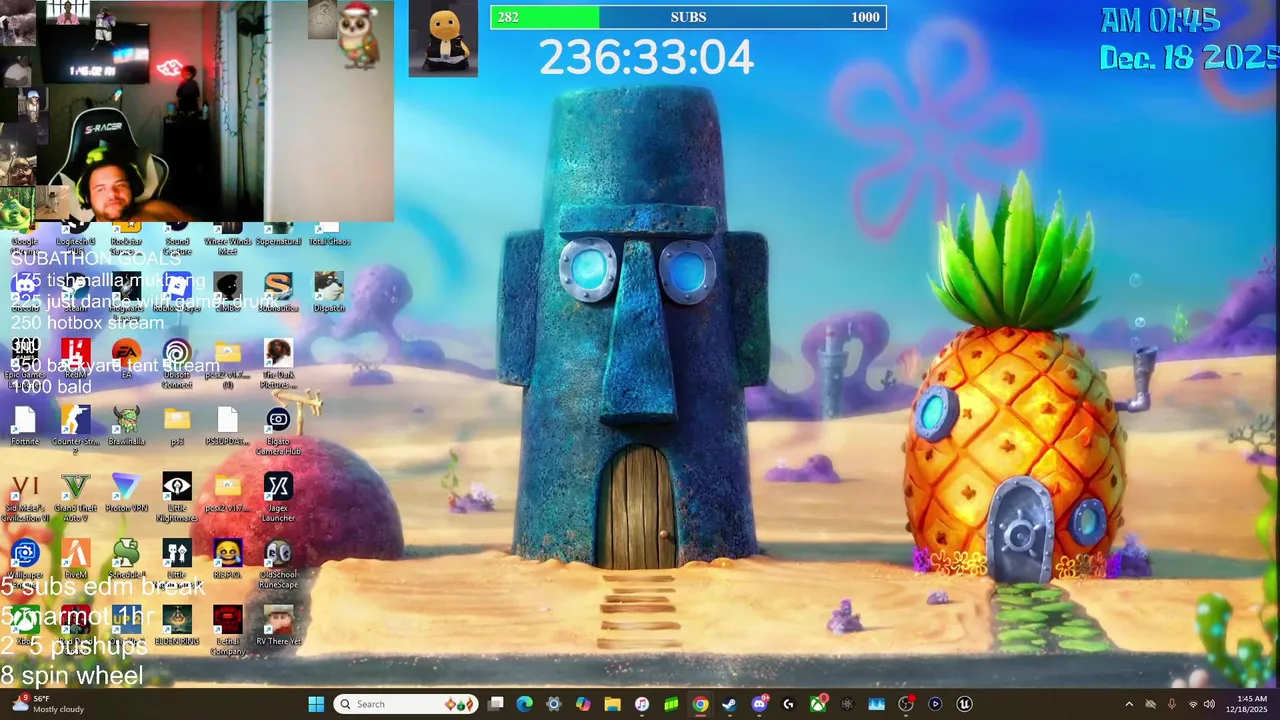
Task: Open the ELDEN RING desktop shortcut
Action: click(177, 625)
